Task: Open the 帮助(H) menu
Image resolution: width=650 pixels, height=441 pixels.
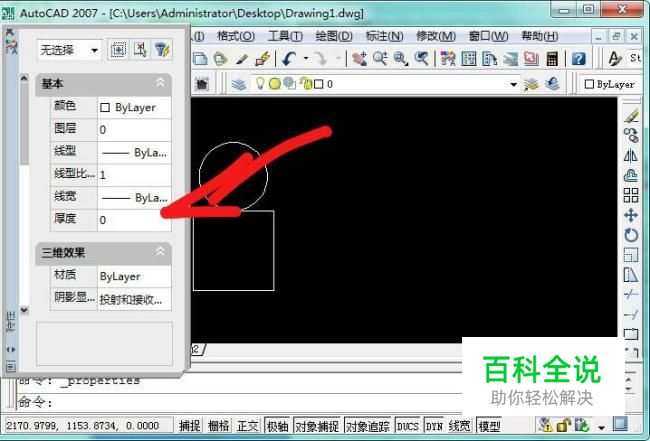Action: click(x=539, y=36)
